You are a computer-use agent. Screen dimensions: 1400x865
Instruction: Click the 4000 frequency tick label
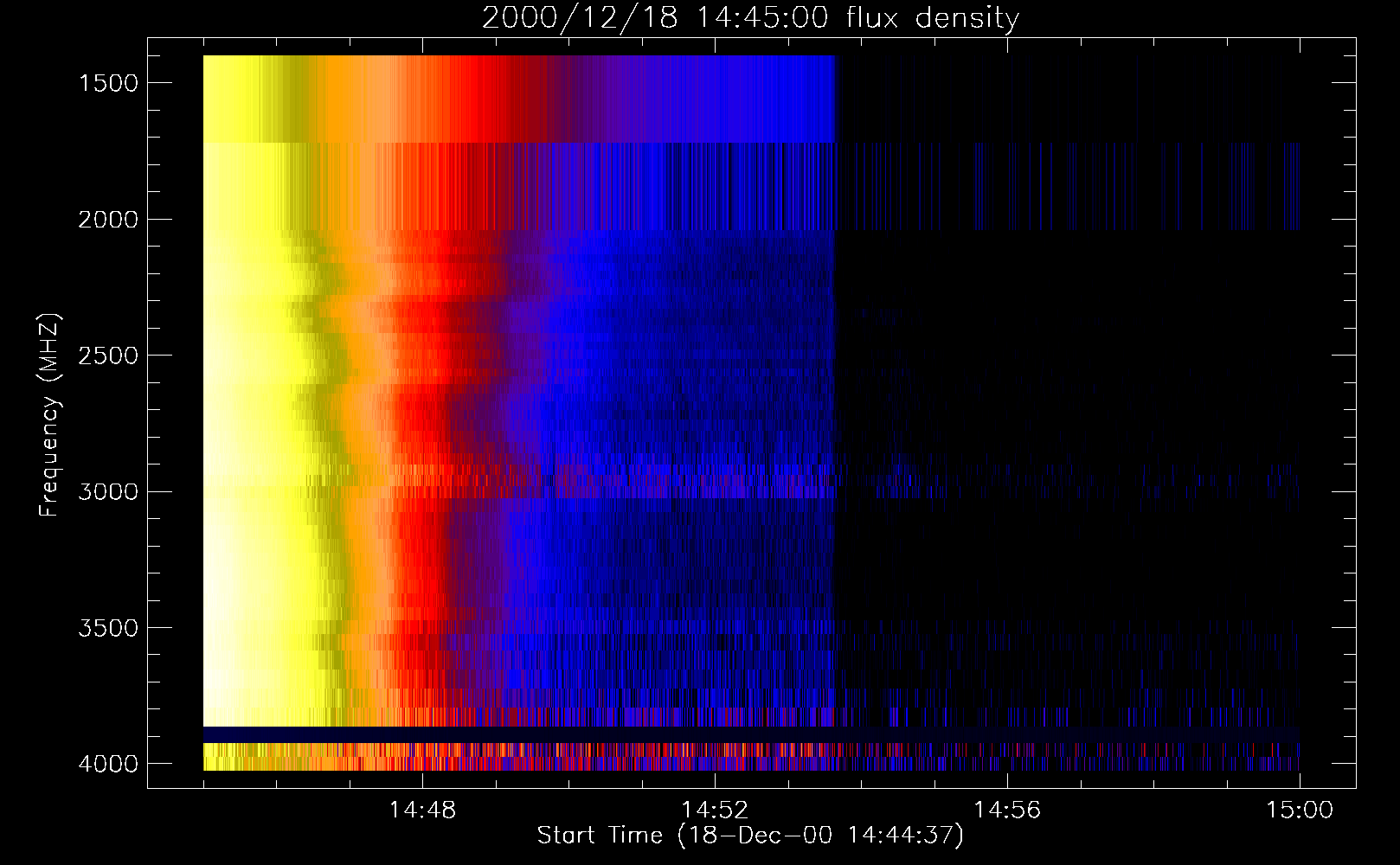tap(108, 764)
